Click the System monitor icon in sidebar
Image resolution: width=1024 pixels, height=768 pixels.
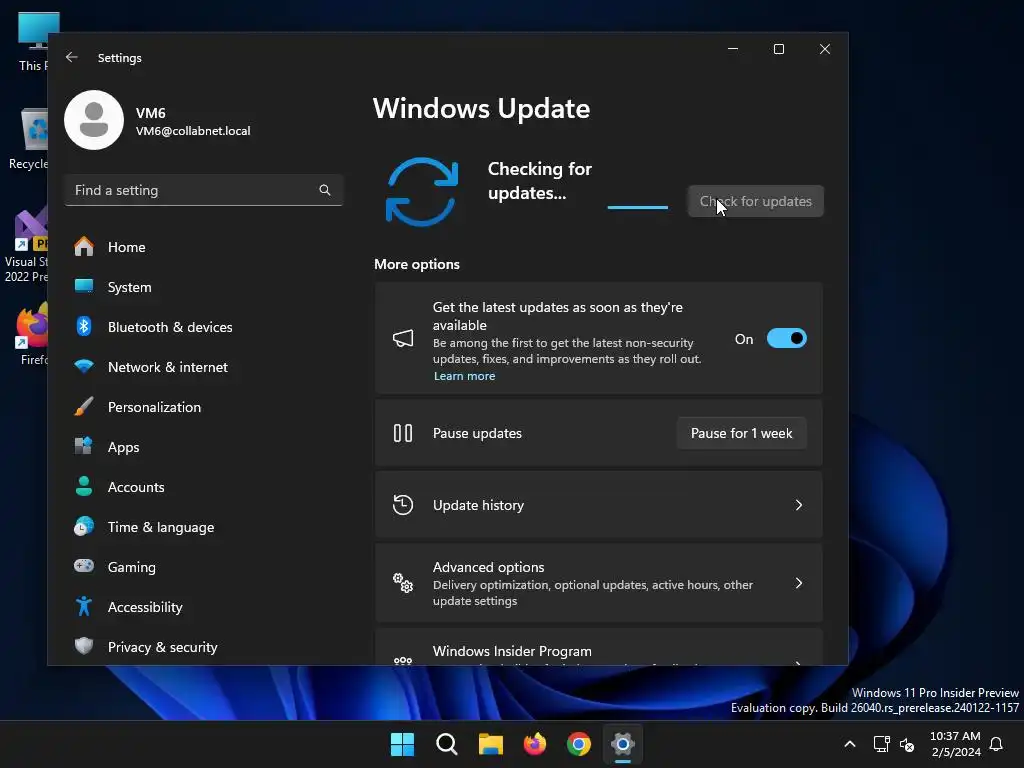coord(84,287)
